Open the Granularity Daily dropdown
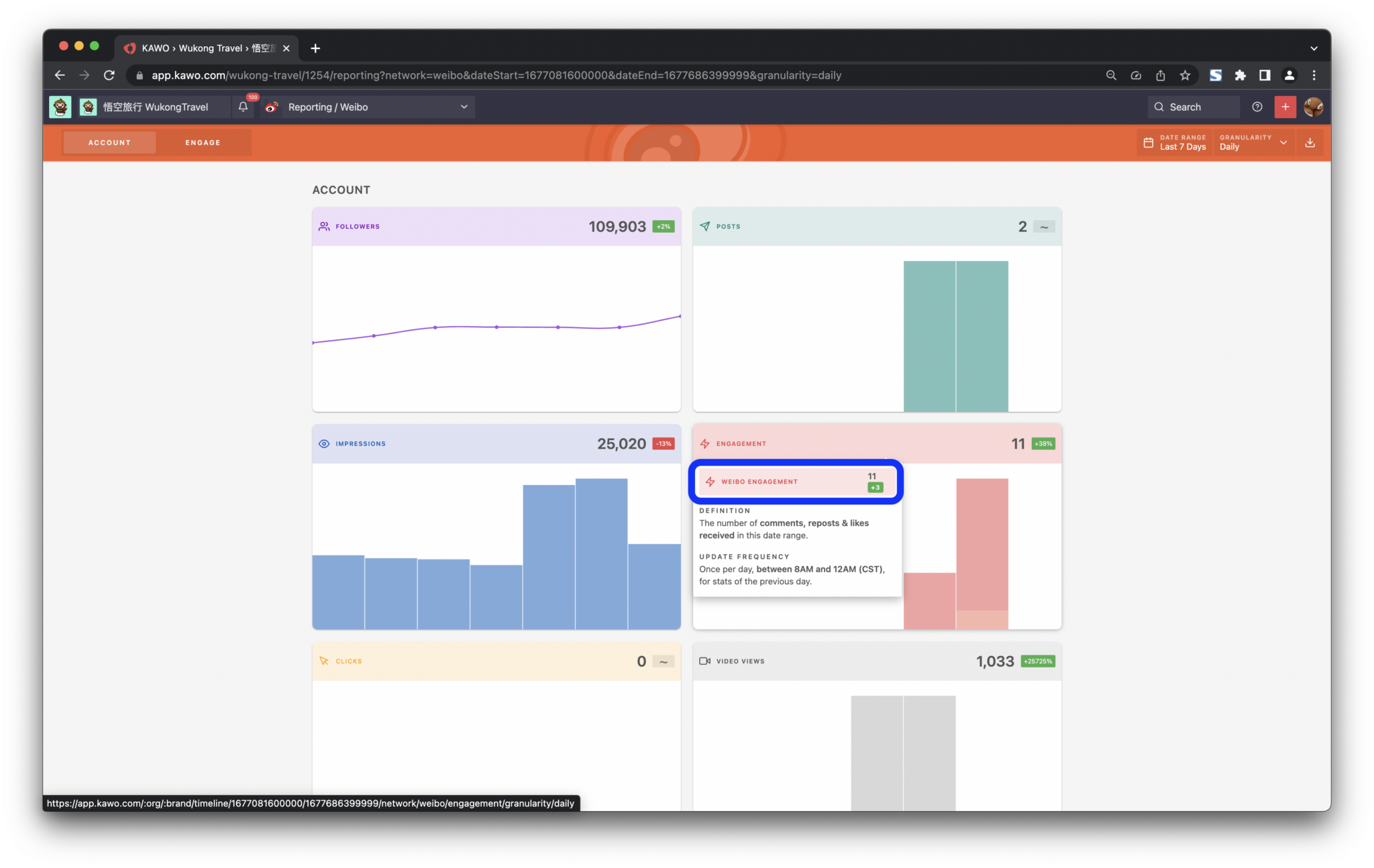This screenshot has height=868, width=1374. coord(1253,142)
